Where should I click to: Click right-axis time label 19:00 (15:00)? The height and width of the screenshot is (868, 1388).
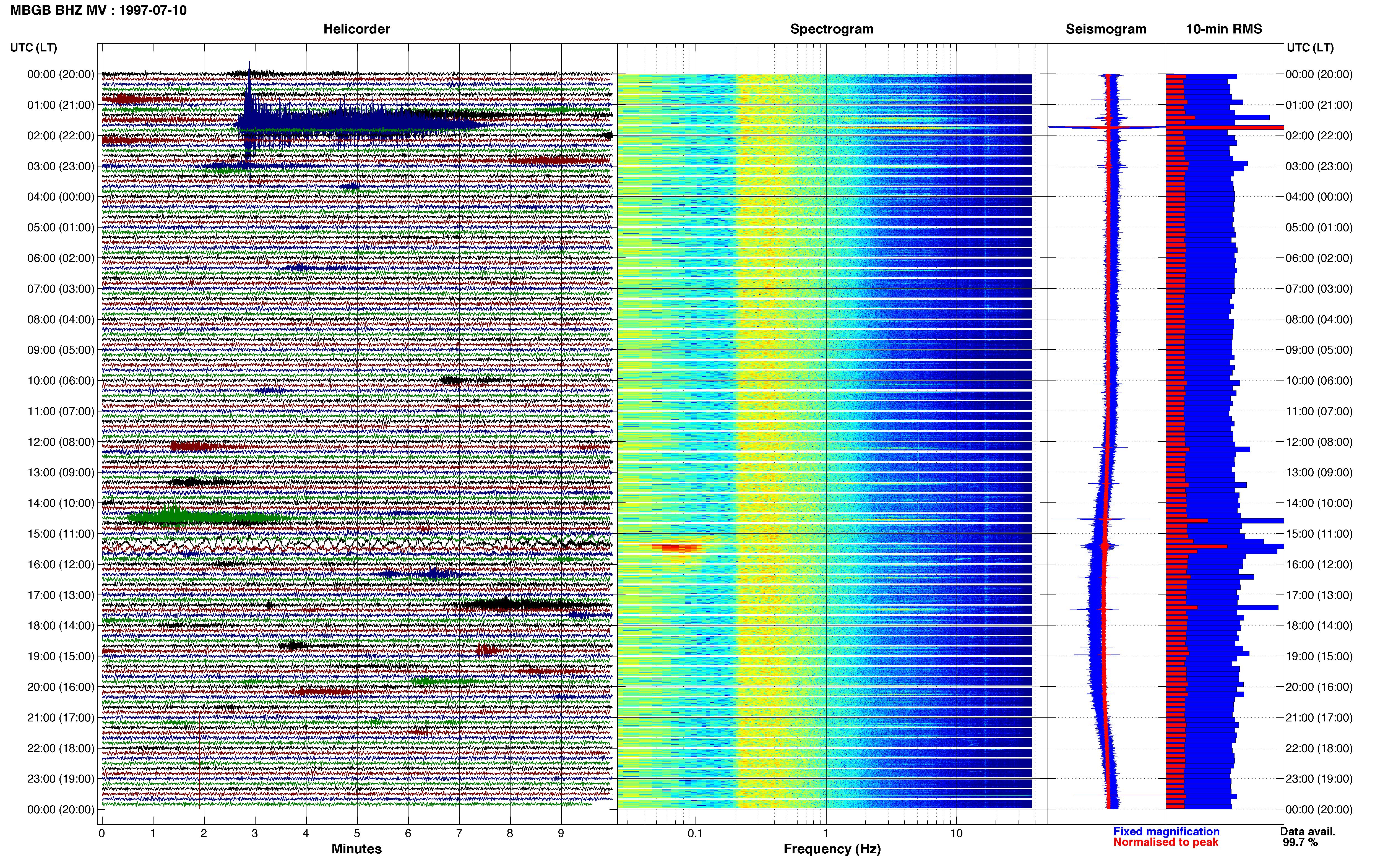coord(1319,656)
